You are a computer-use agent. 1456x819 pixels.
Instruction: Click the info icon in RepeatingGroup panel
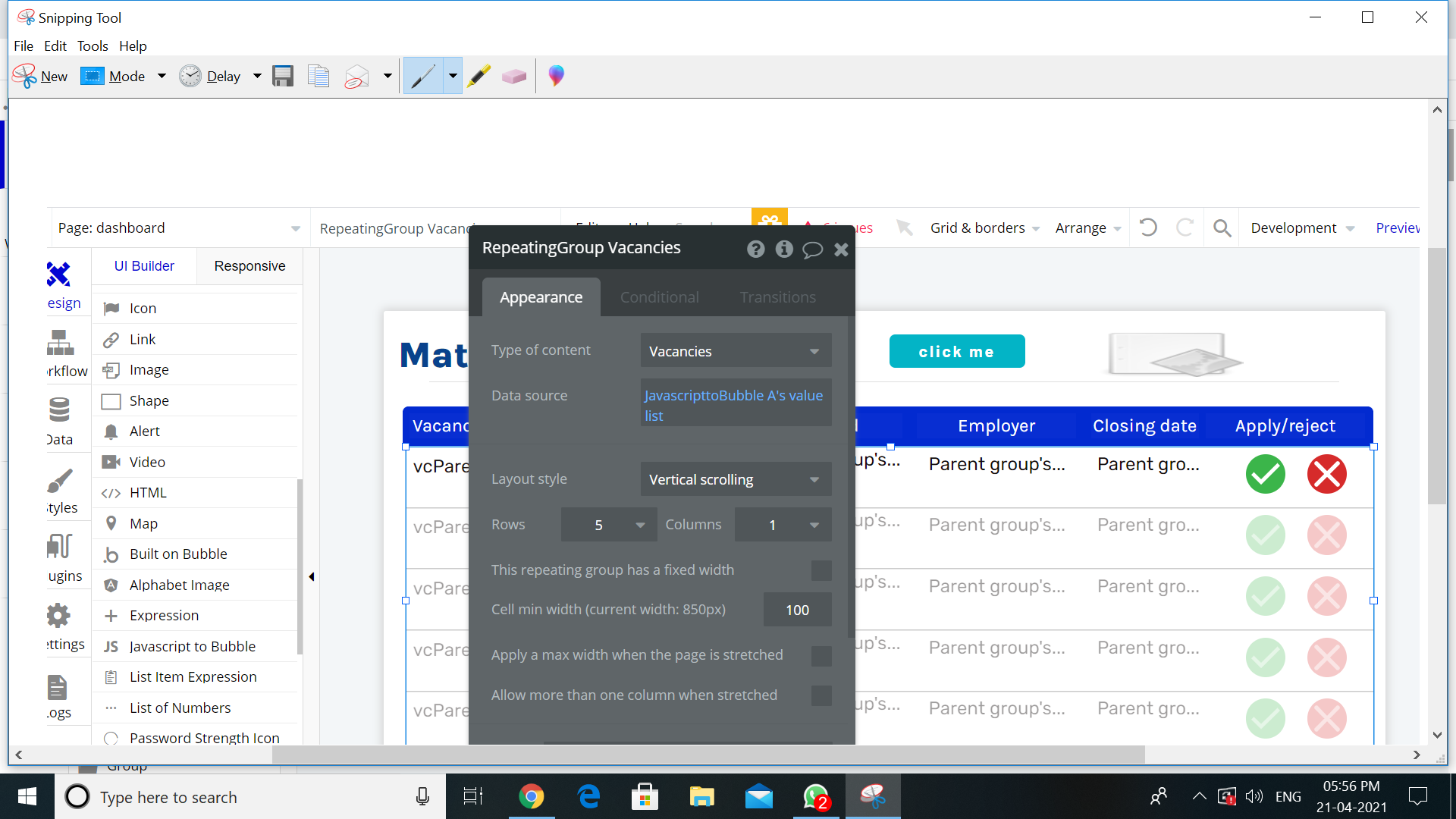click(x=784, y=249)
